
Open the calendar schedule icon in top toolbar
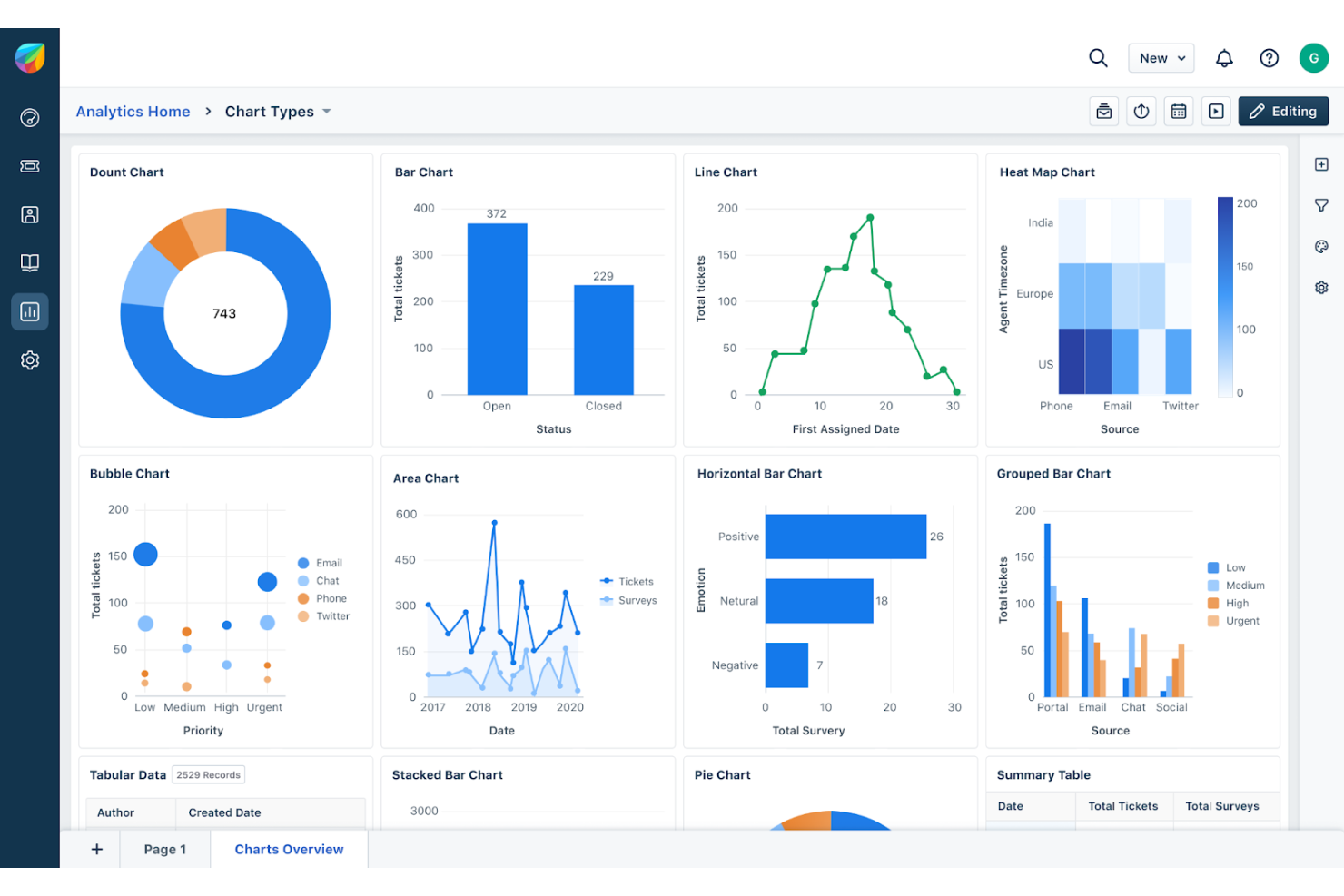(x=1179, y=111)
